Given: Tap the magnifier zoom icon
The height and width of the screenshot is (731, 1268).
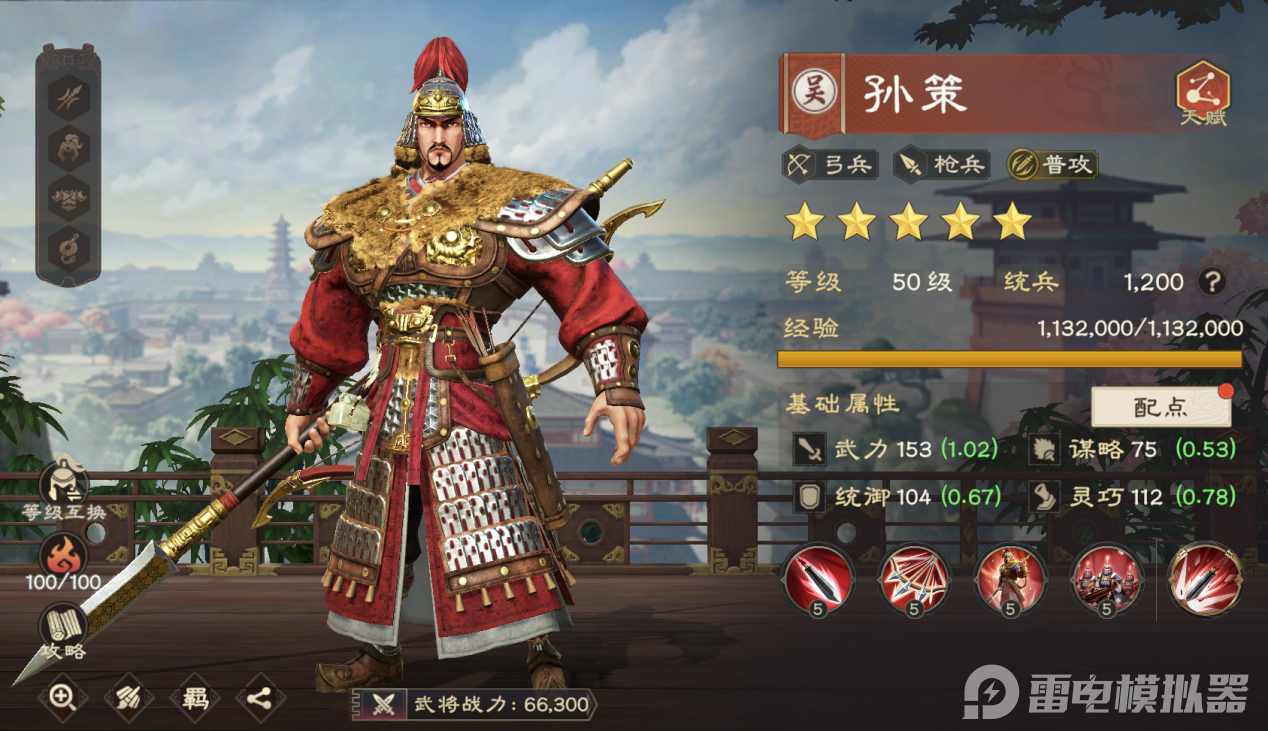Looking at the screenshot, I should pyautogui.click(x=63, y=698).
